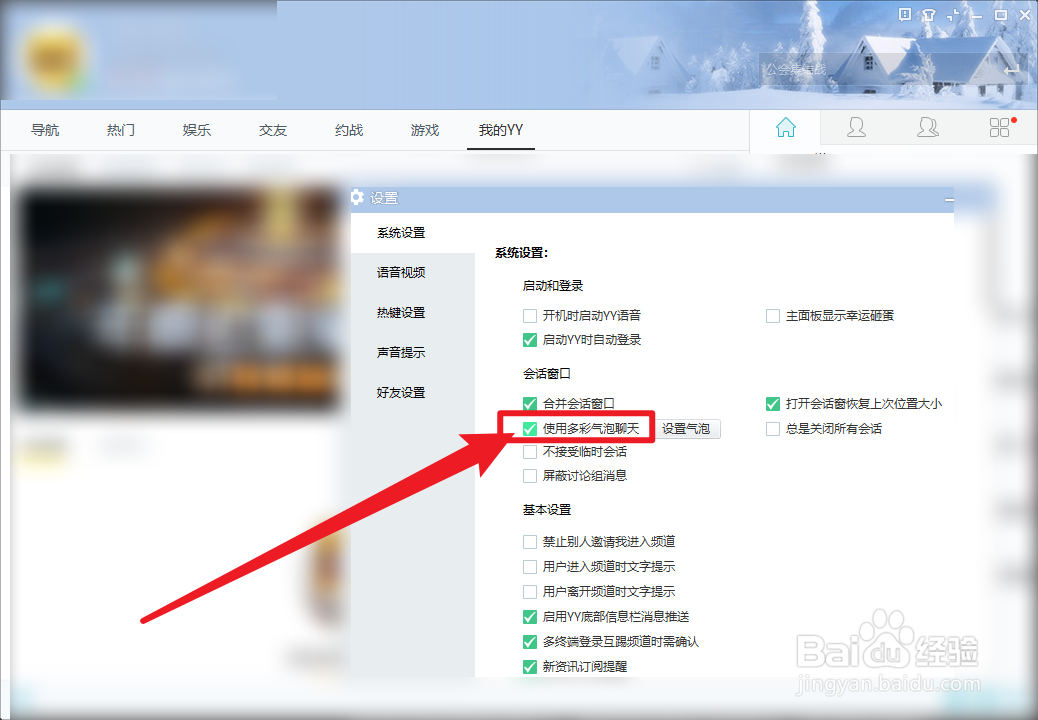The image size is (1038, 720).
Task: Switch to the 约战 tab
Action: (349, 130)
